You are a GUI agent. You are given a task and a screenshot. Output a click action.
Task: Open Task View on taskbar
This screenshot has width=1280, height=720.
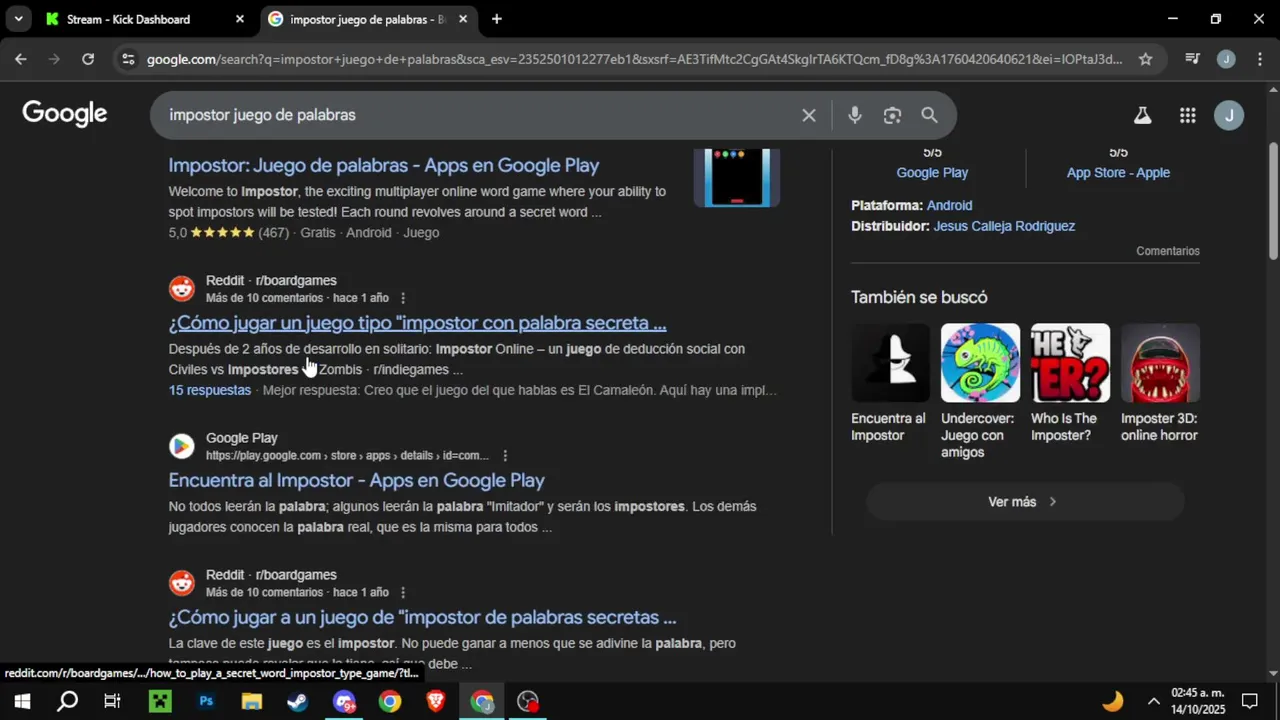(113, 701)
